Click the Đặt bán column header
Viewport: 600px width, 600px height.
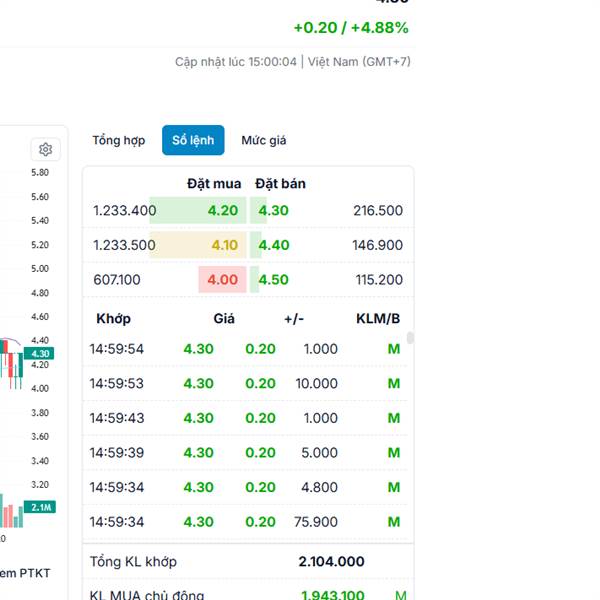280,184
